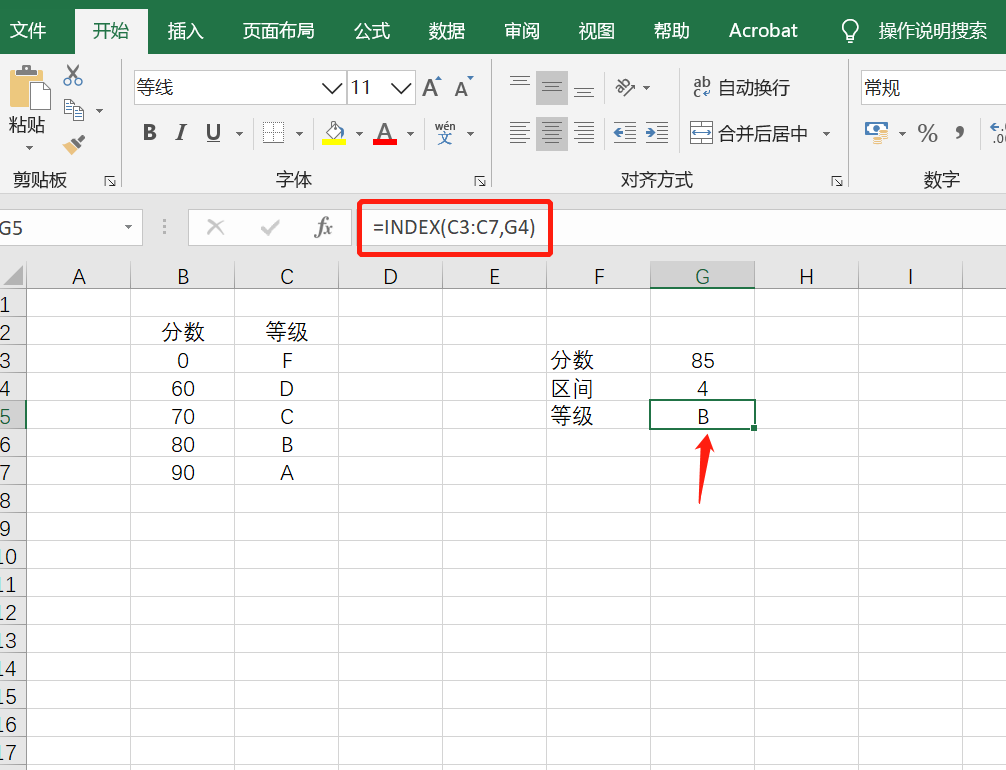Image resolution: width=1006 pixels, height=770 pixels.
Task: Open the fill color dropdown arrow
Action: click(x=358, y=132)
